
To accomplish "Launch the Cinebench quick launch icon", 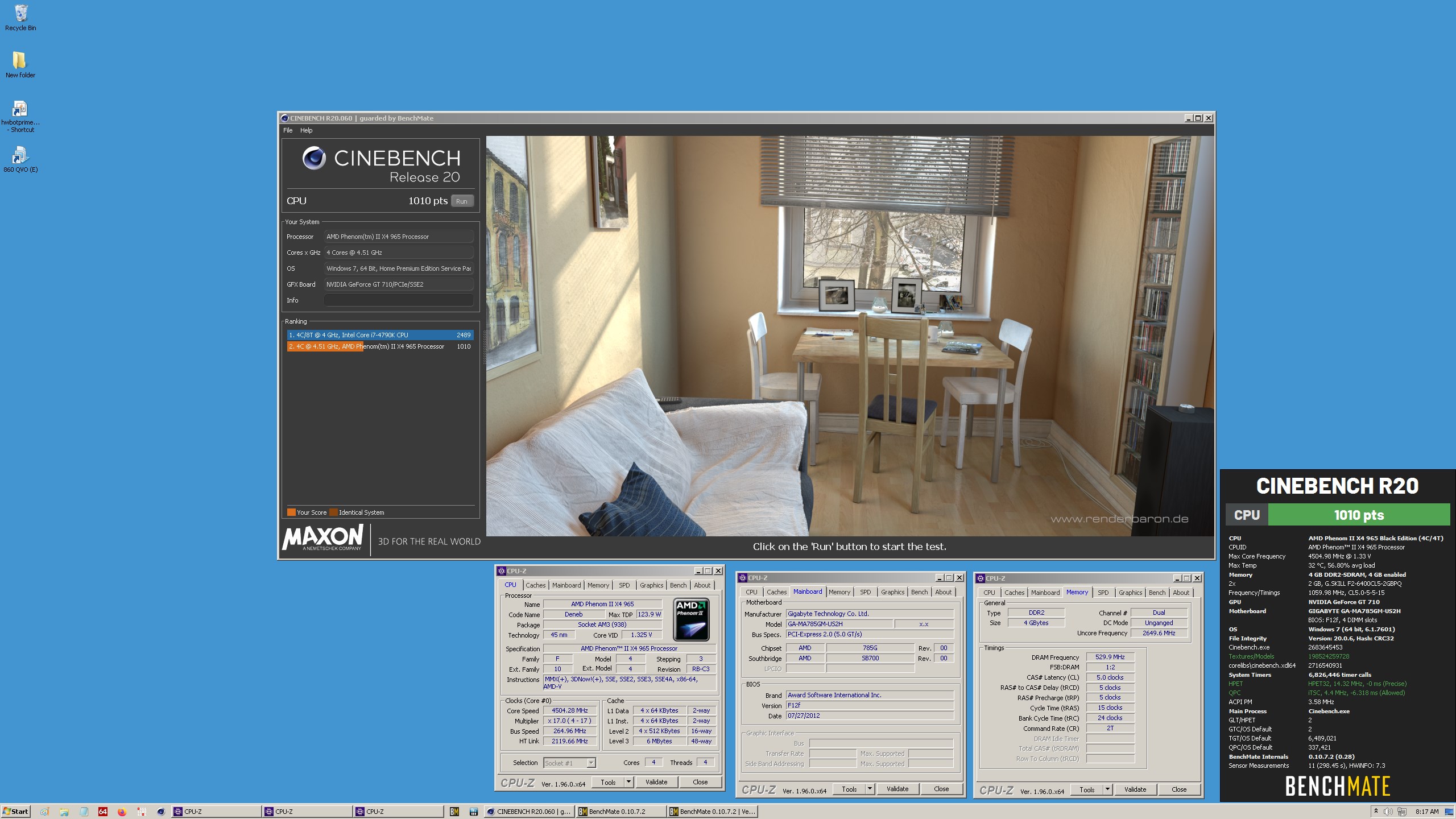I will pos(160,812).
